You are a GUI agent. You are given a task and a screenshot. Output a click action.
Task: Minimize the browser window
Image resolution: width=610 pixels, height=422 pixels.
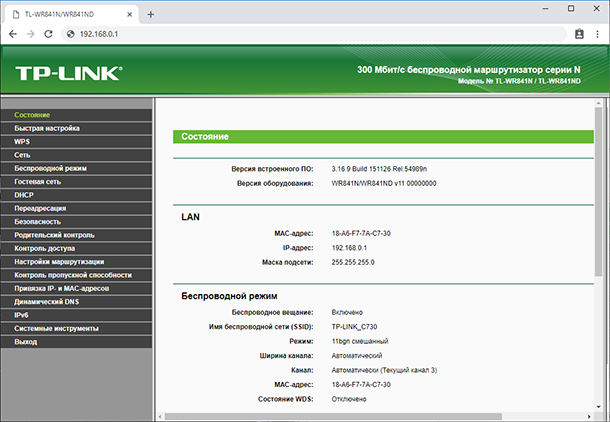(545, 9)
